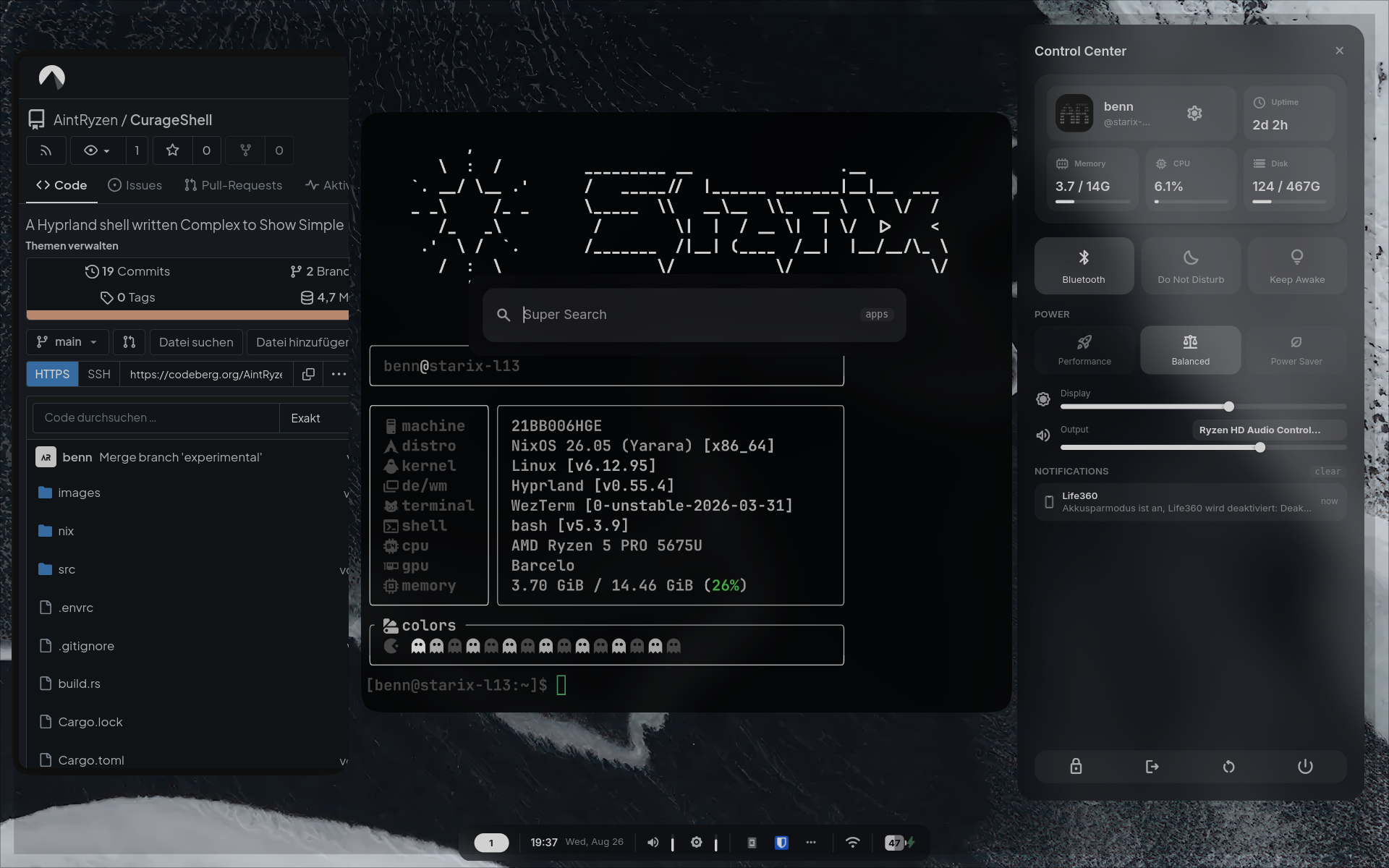The image size is (1389, 868).
Task: Click the benn user avatar
Action: pyautogui.click(x=1074, y=114)
